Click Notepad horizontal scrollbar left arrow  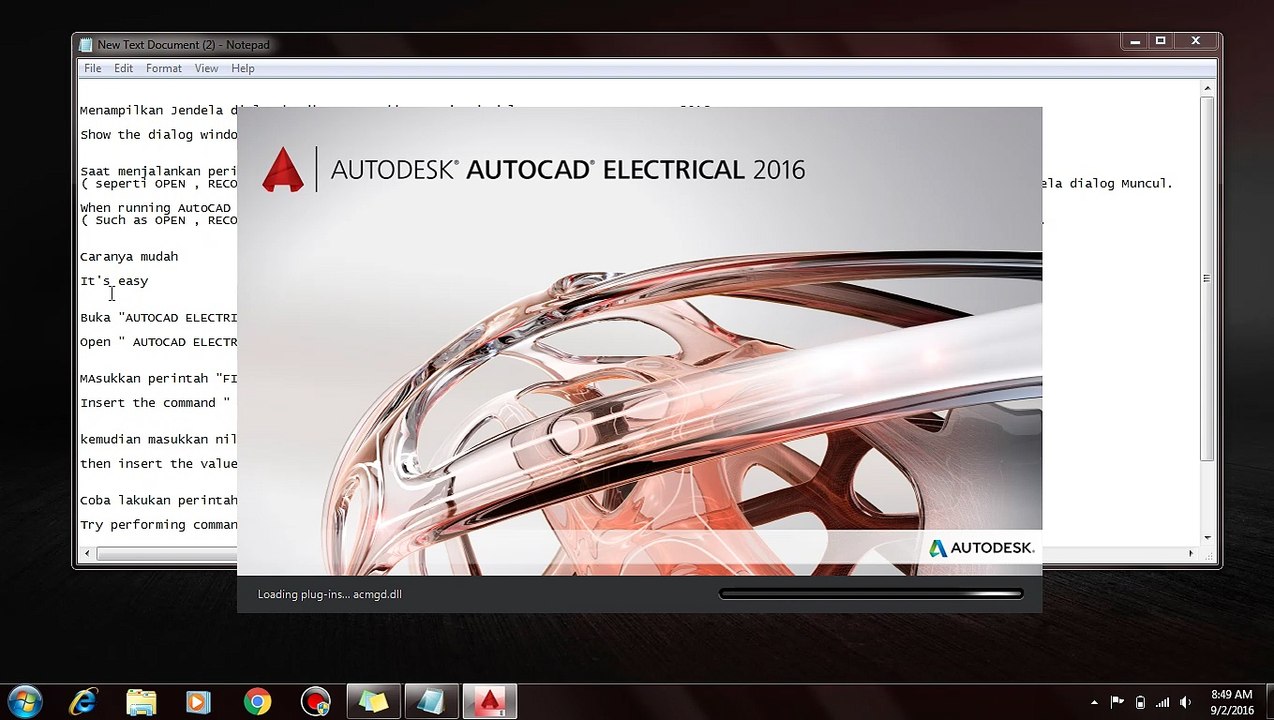coord(87,553)
